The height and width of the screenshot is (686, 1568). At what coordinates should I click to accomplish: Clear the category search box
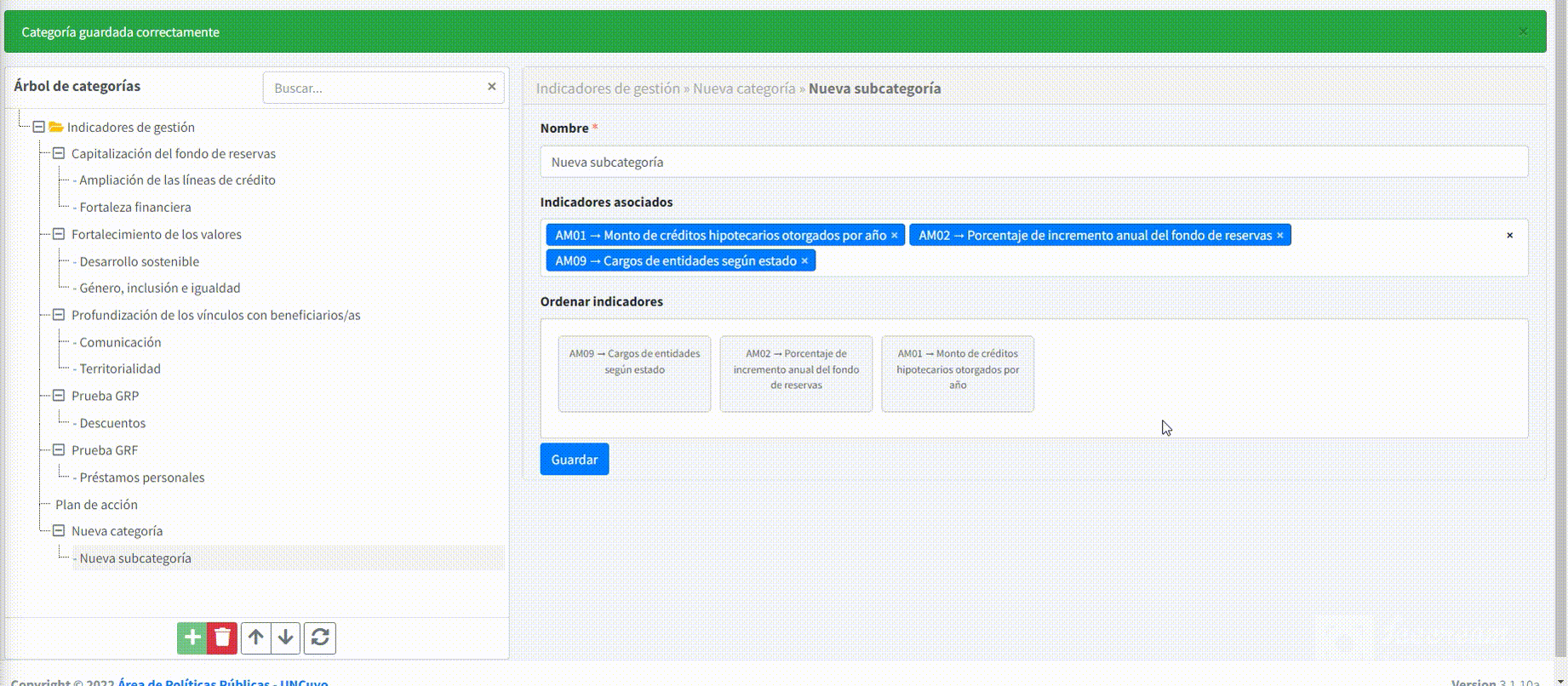[x=491, y=87]
